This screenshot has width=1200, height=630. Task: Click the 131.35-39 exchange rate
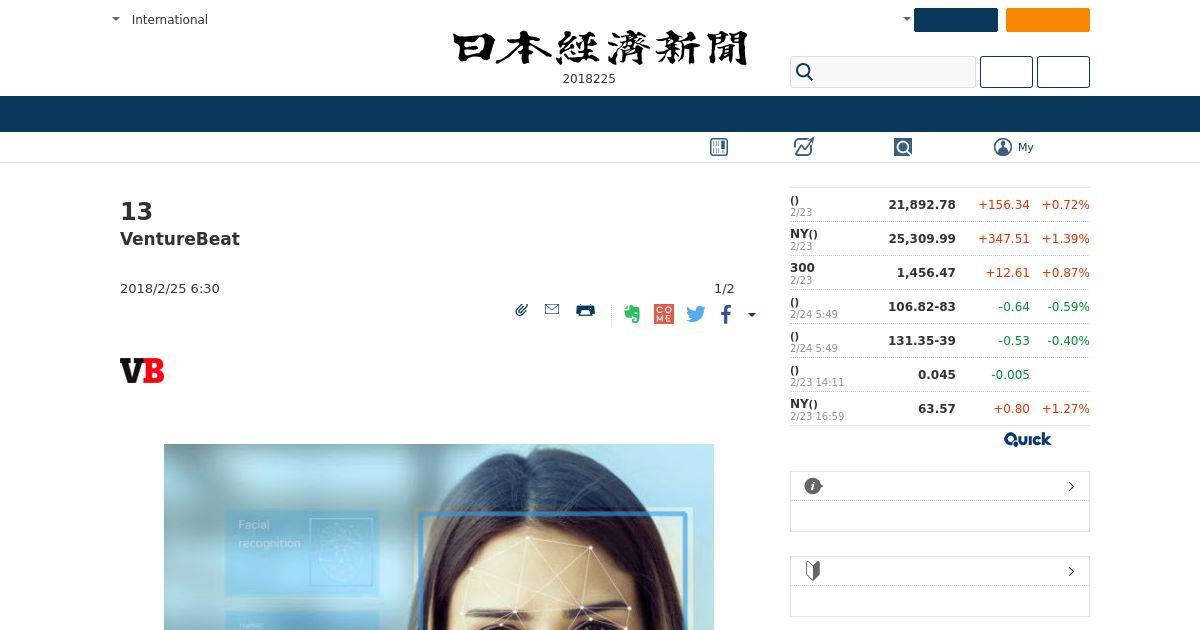coord(922,340)
